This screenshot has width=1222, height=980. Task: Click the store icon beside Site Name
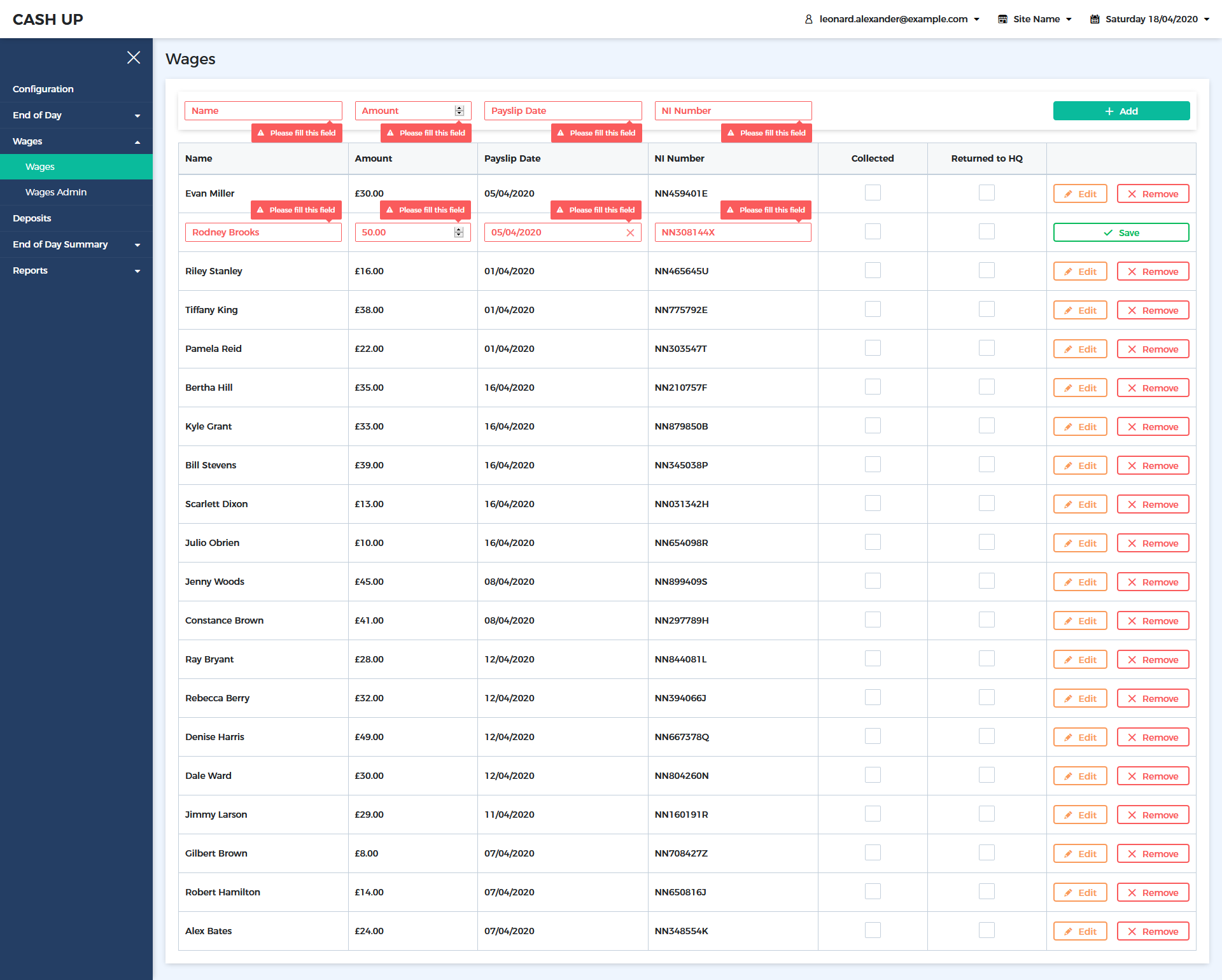point(1002,19)
